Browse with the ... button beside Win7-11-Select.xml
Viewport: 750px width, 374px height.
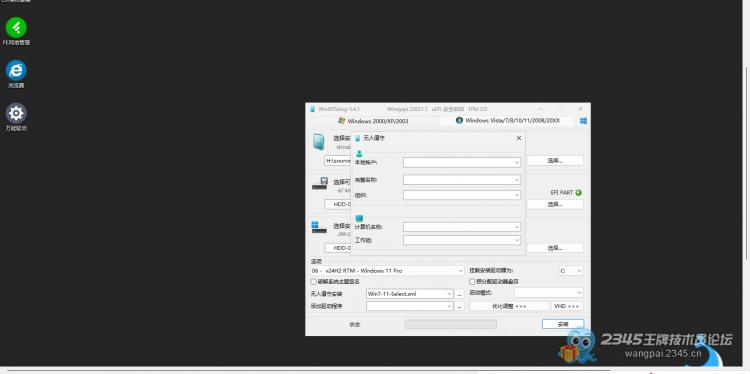tap(459, 294)
